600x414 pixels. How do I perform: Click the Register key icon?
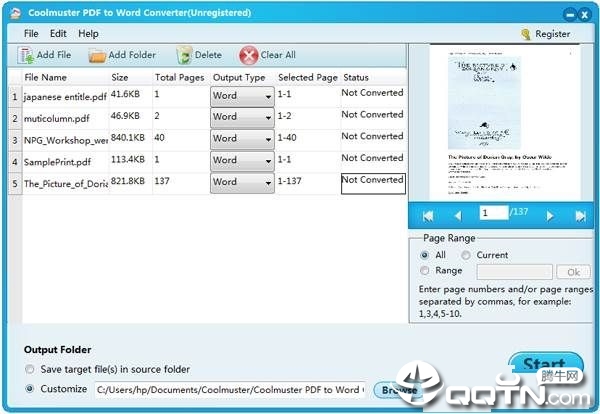click(526, 34)
